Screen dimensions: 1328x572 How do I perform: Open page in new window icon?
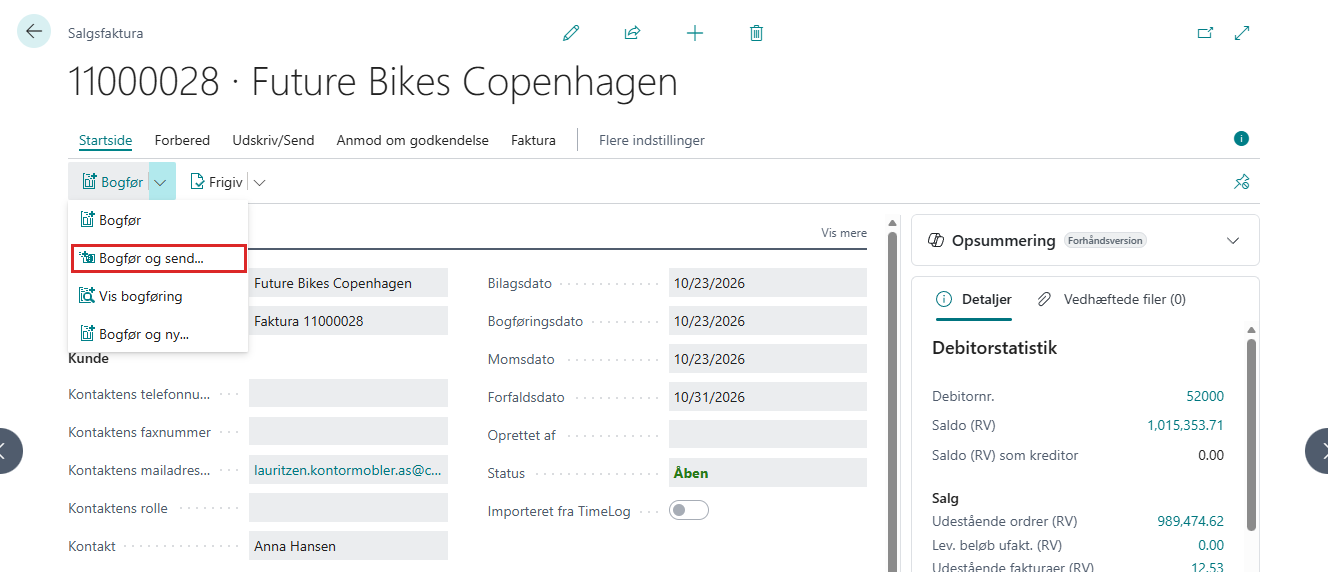click(1205, 33)
